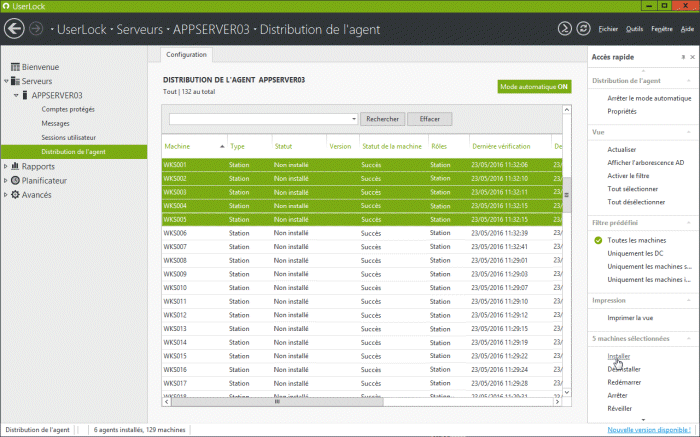Select the WKS010 row
Image resolution: width=700 pixels, height=437 pixels.
[362, 288]
